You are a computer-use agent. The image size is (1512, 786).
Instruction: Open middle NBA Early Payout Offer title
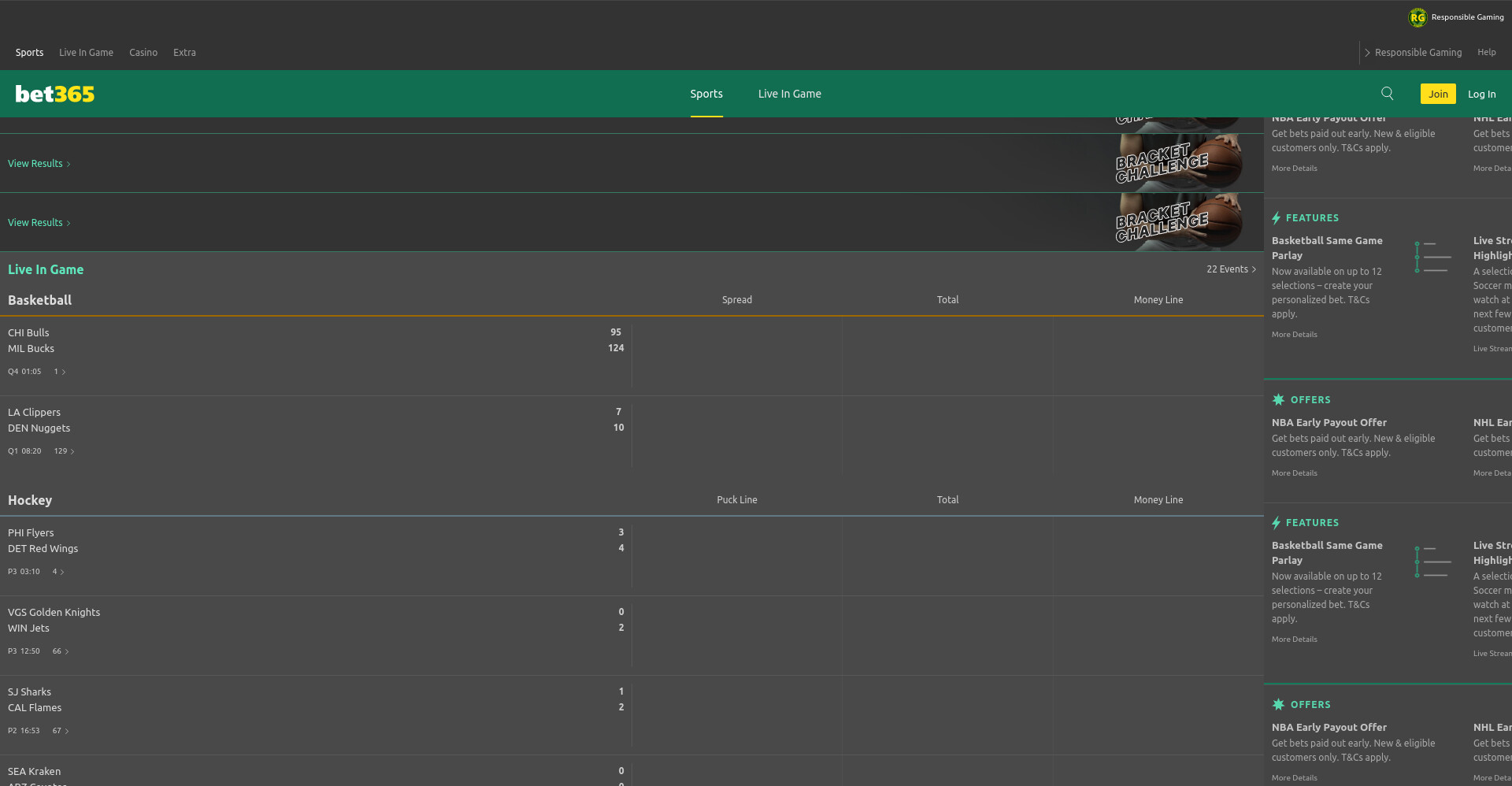[x=1329, y=423]
